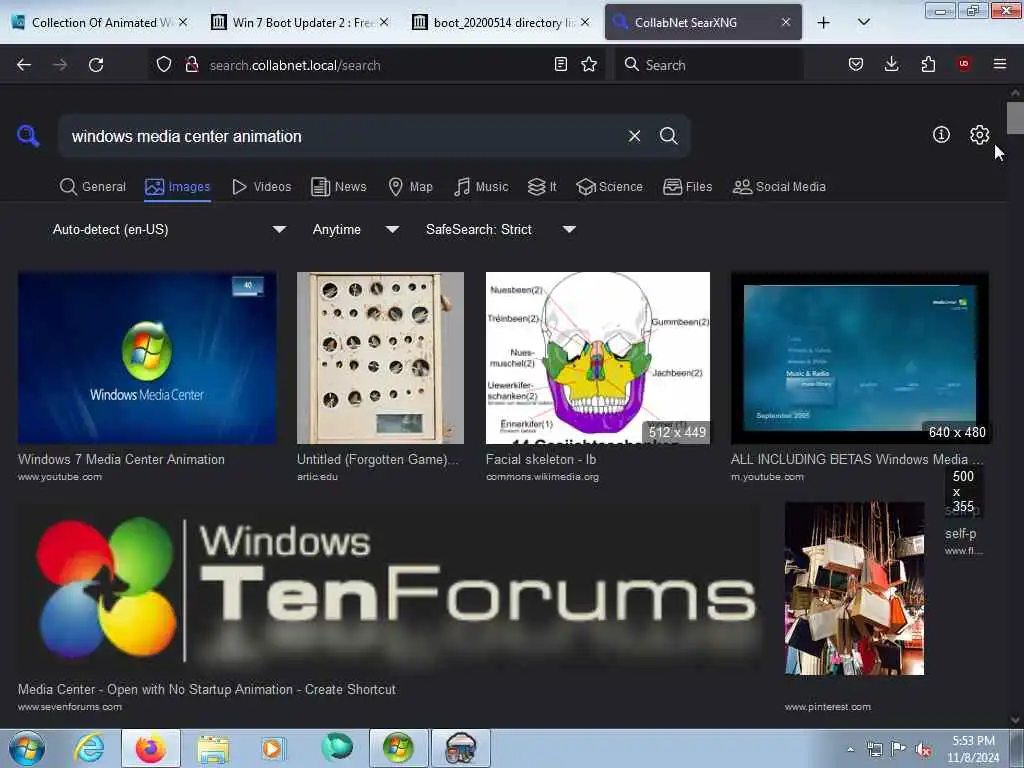Open ALL INCLUDING BETAS Windows Media title
The height and width of the screenshot is (768, 1024).
[x=857, y=459]
